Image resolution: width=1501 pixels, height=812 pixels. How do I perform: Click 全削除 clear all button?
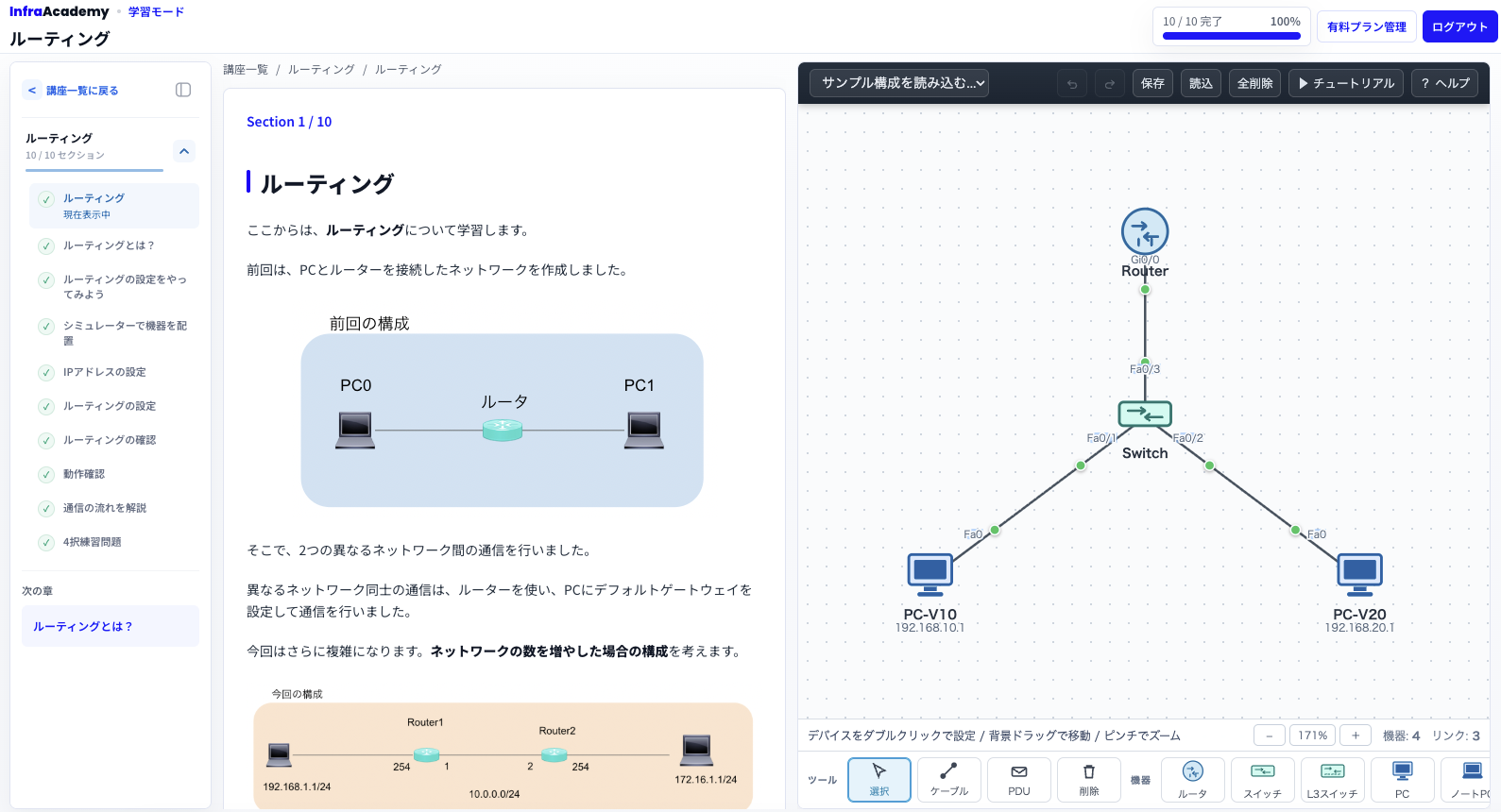pyautogui.click(x=1254, y=83)
